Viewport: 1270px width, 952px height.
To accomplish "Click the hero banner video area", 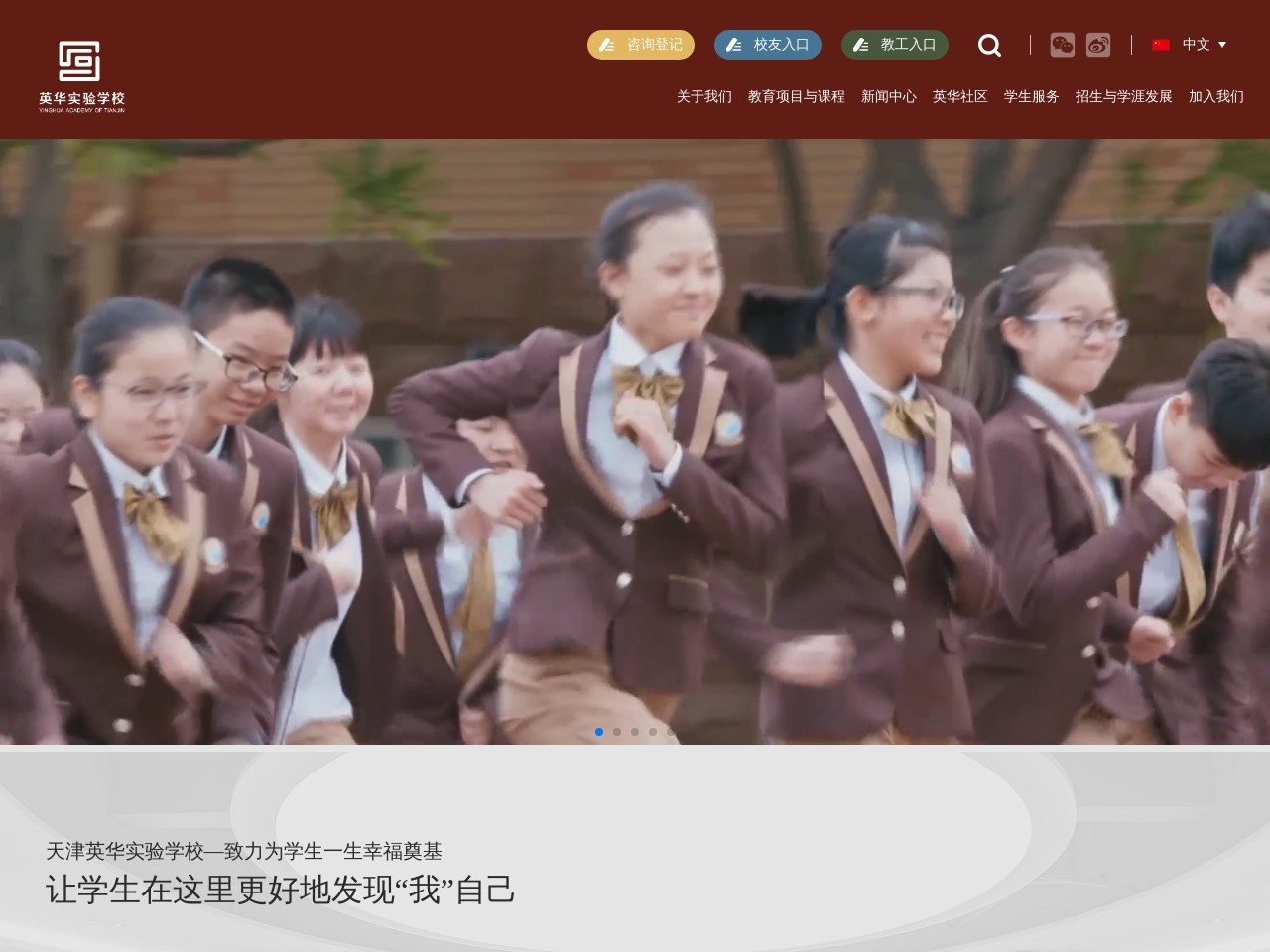I will 635,436.
